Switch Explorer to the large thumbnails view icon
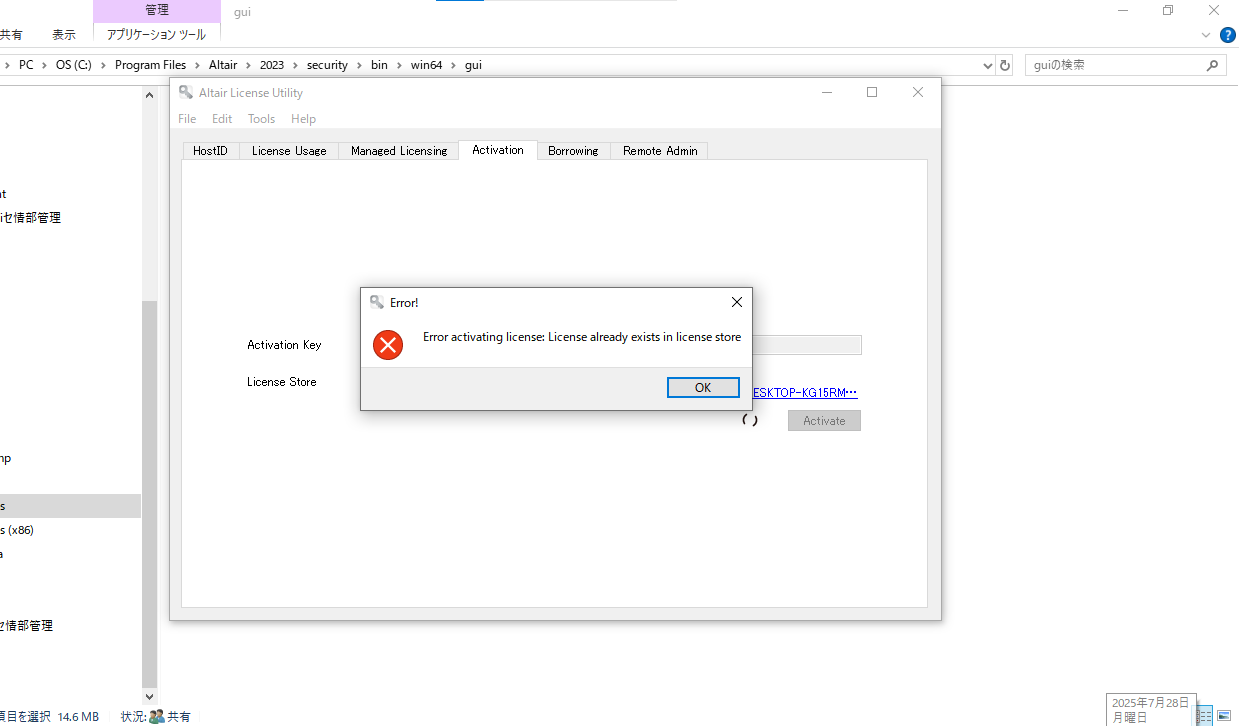Screen dimensions: 1239x726 coord(1223,715)
